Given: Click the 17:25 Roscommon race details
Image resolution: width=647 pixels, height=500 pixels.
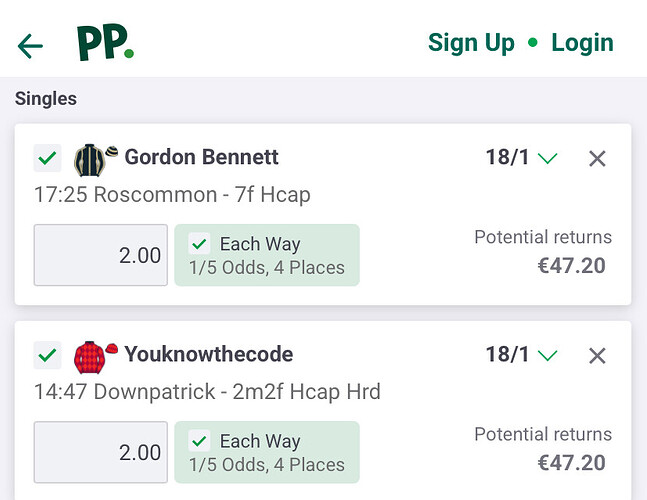Looking at the screenshot, I should point(172,195).
